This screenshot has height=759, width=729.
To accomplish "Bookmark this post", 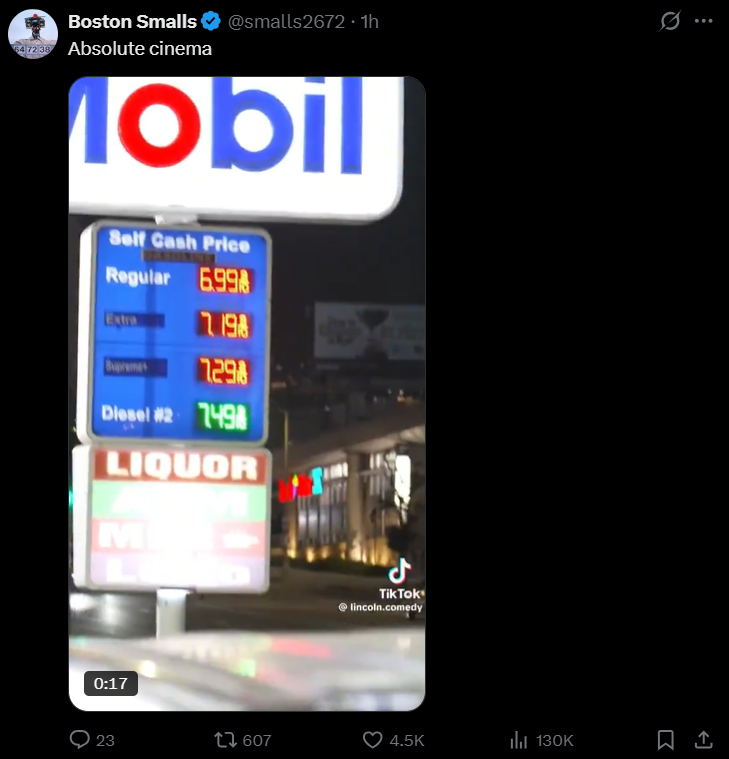I will tap(666, 740).
